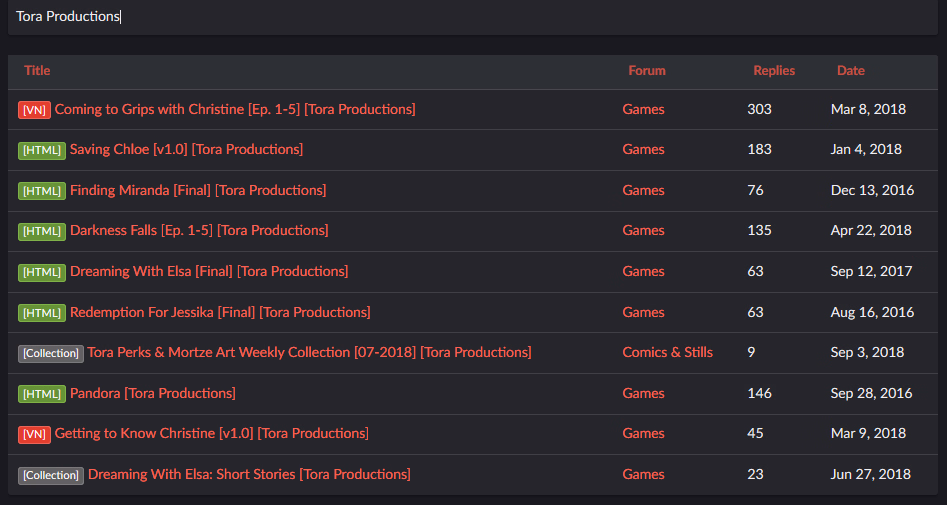947x505 pixels.
Task: Sort results by Replies column header
Action: [774, 71]
